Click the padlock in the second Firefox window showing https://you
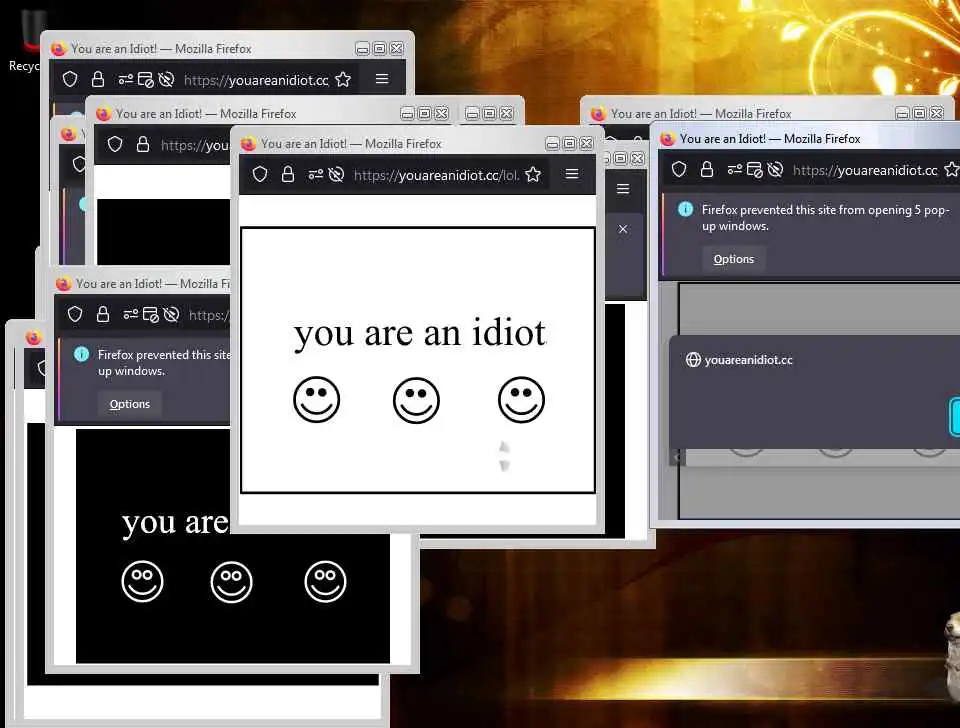Image resolution: width=960 pixels, height=728 pixels. coord(143,144)
